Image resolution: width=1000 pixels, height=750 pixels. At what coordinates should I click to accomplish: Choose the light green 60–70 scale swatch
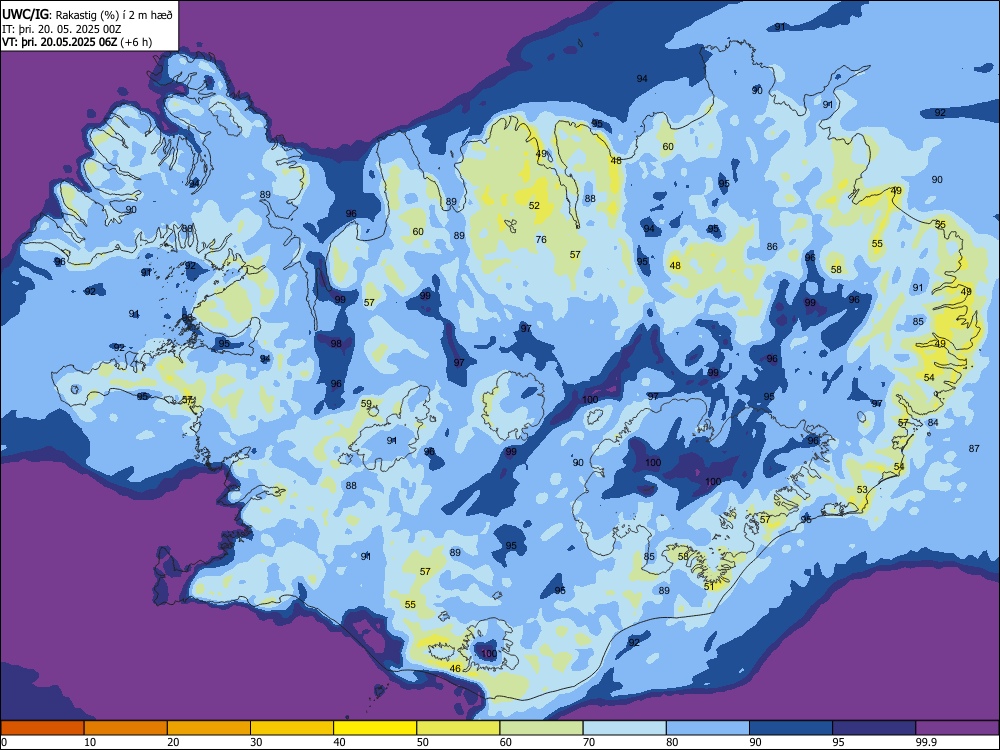(541, 728)
